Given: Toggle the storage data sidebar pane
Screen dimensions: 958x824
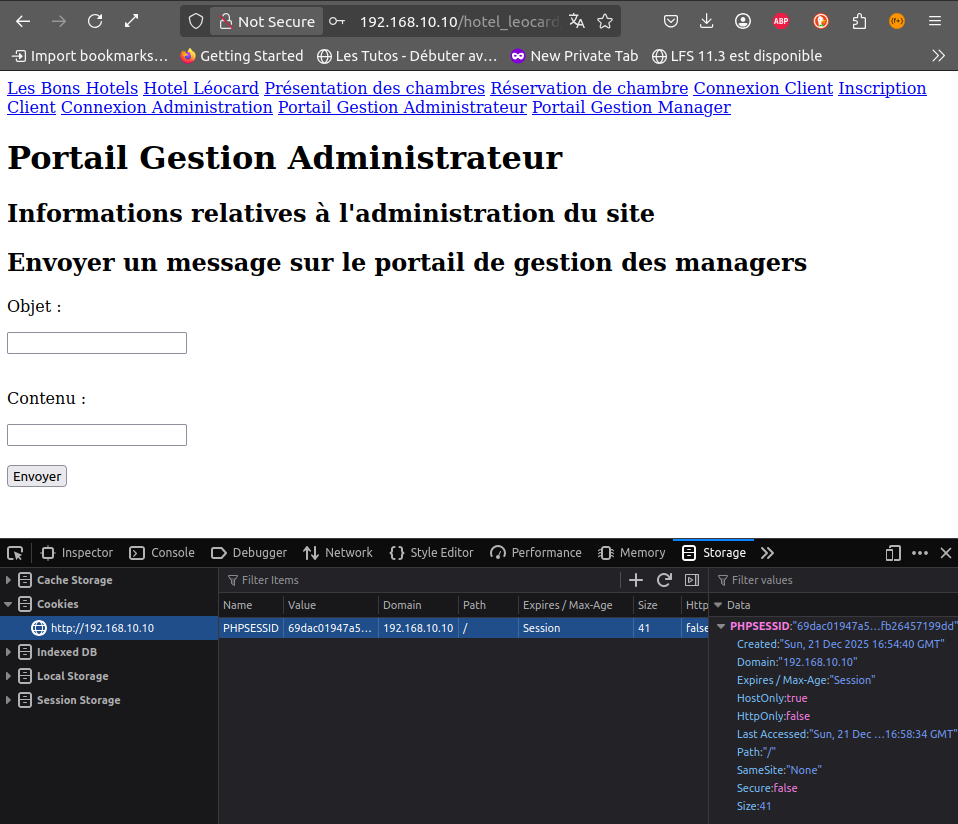Looking at the screenshot, I should 691,580.
